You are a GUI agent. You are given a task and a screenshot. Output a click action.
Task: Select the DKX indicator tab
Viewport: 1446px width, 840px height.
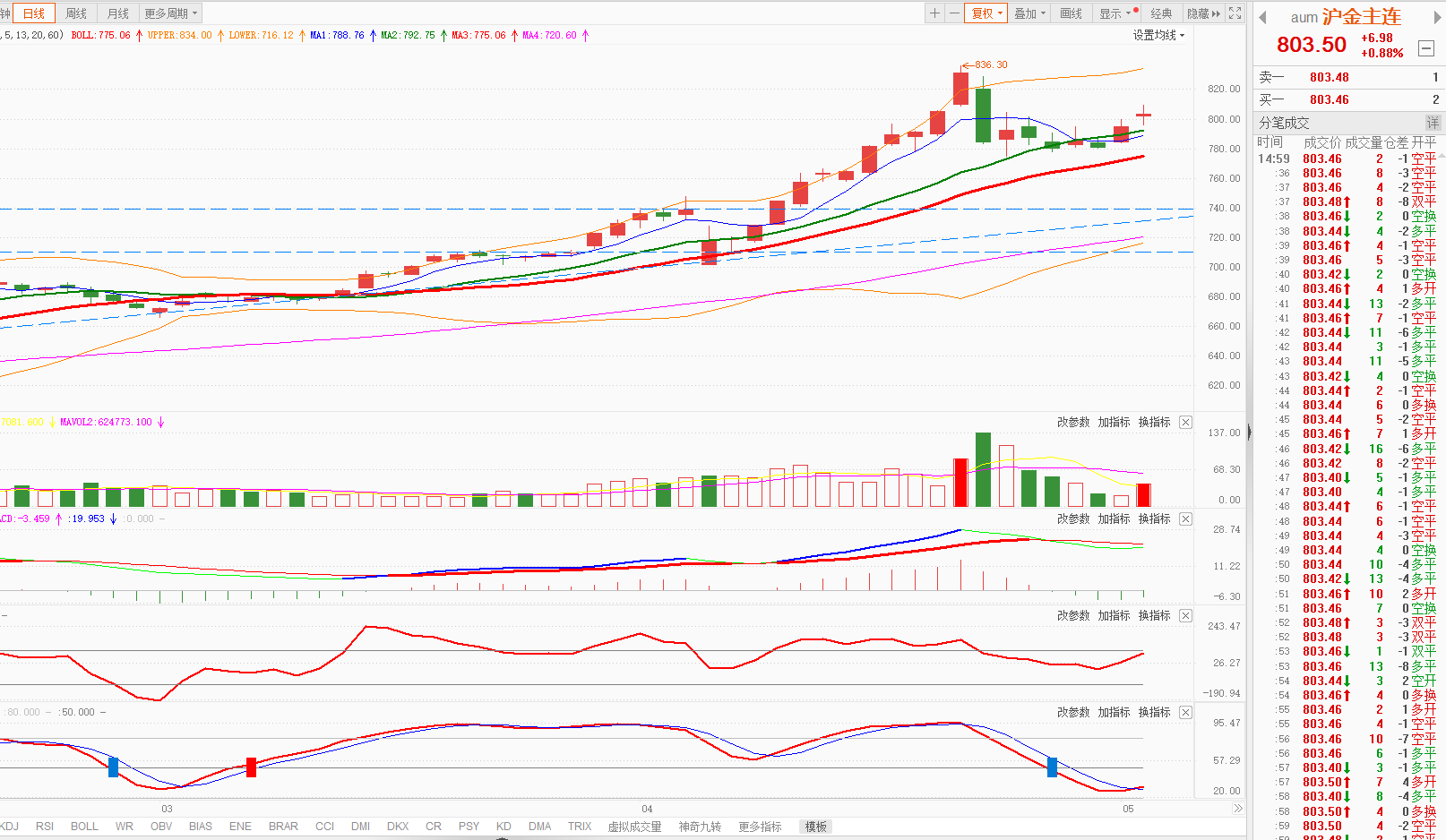pyautogui.click(x=398, y=827)
